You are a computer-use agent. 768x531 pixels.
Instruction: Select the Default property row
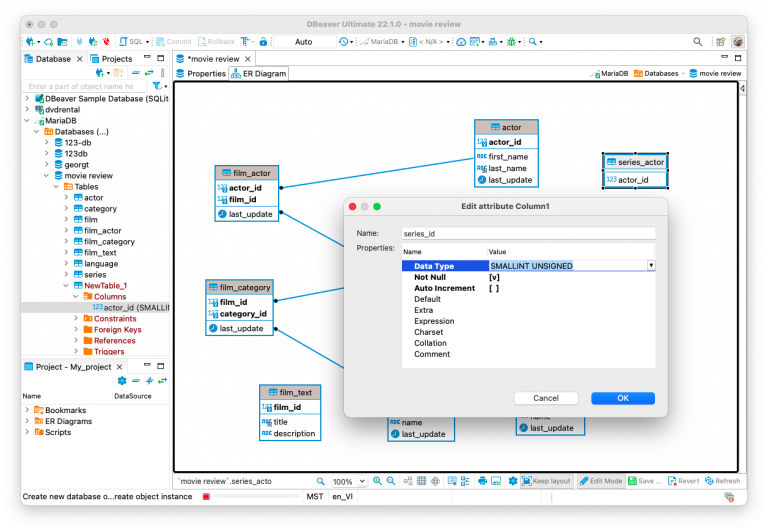click(x=528, y=299)
